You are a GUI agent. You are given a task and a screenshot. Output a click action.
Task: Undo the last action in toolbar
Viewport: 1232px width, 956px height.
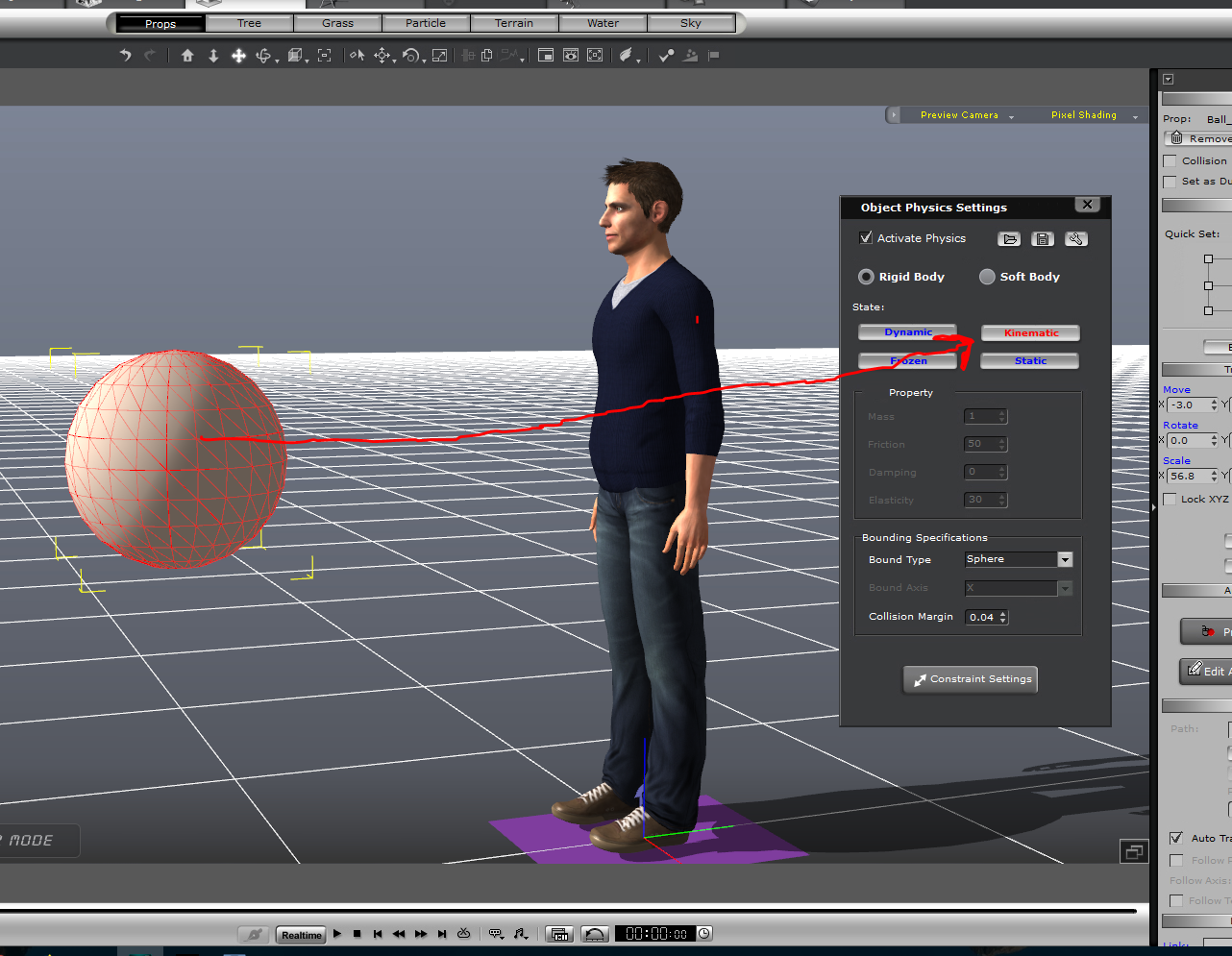coord(125,56)
